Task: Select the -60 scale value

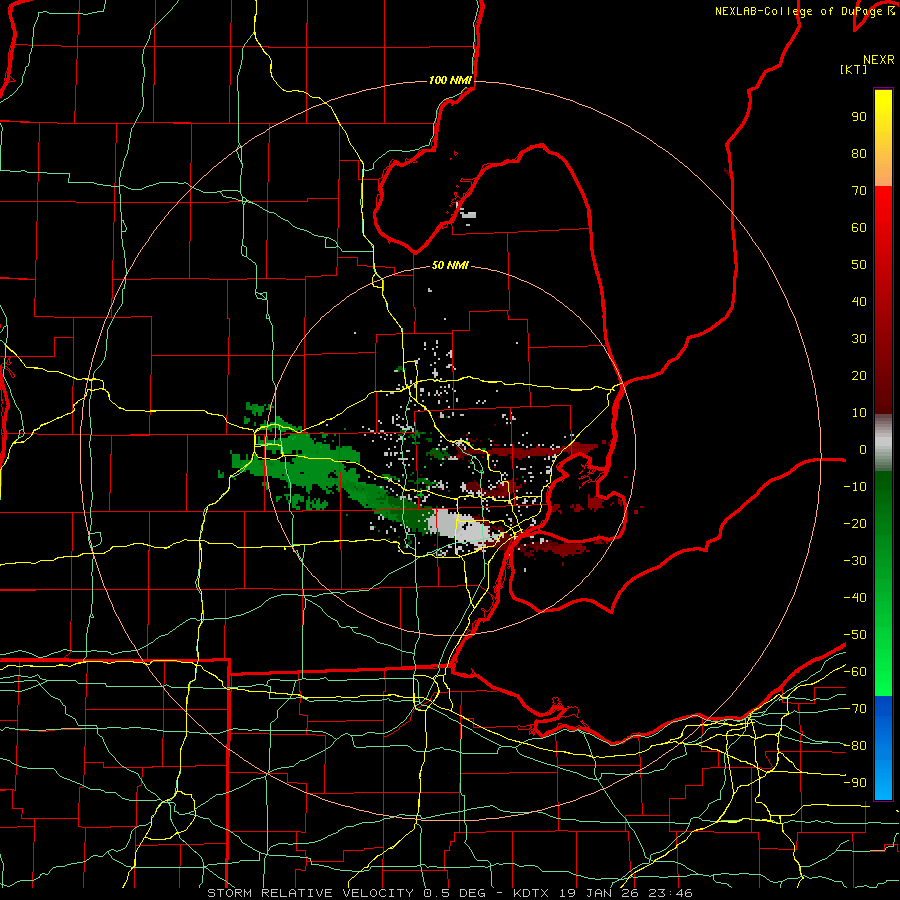Action: tap(855, 672)
